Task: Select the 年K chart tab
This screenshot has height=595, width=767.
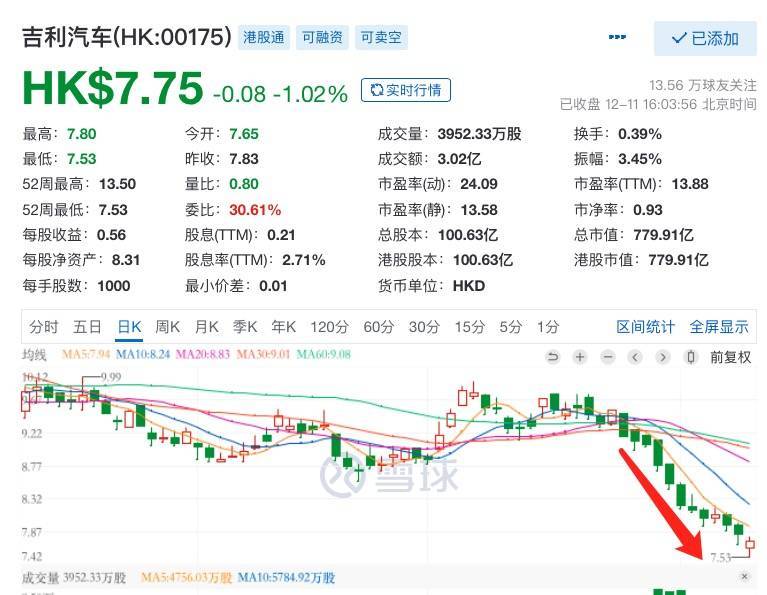Action: (284, 327)
